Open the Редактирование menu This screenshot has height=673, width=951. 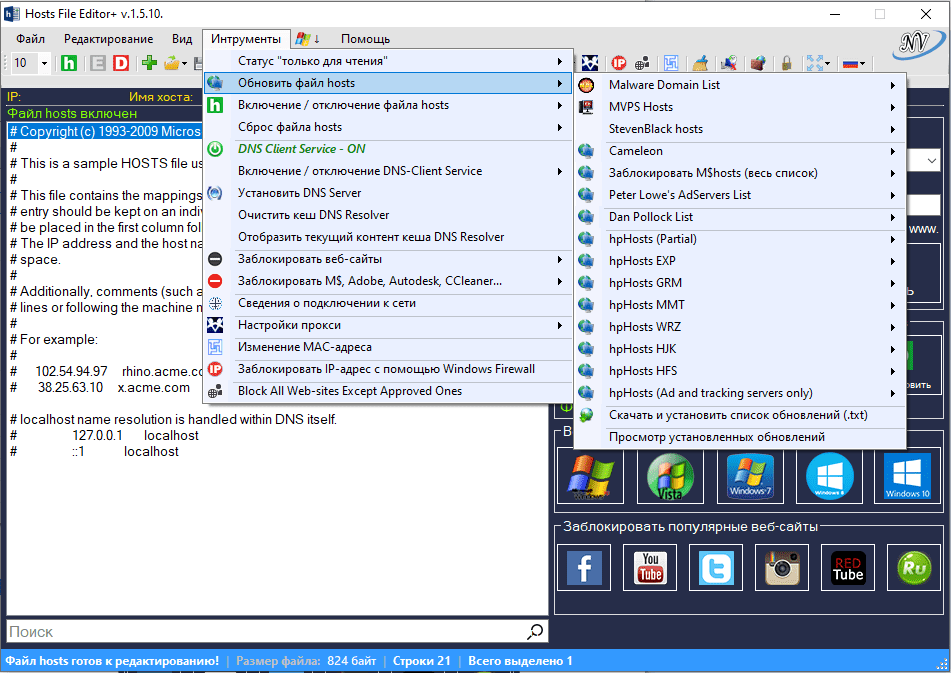point(109,39)
